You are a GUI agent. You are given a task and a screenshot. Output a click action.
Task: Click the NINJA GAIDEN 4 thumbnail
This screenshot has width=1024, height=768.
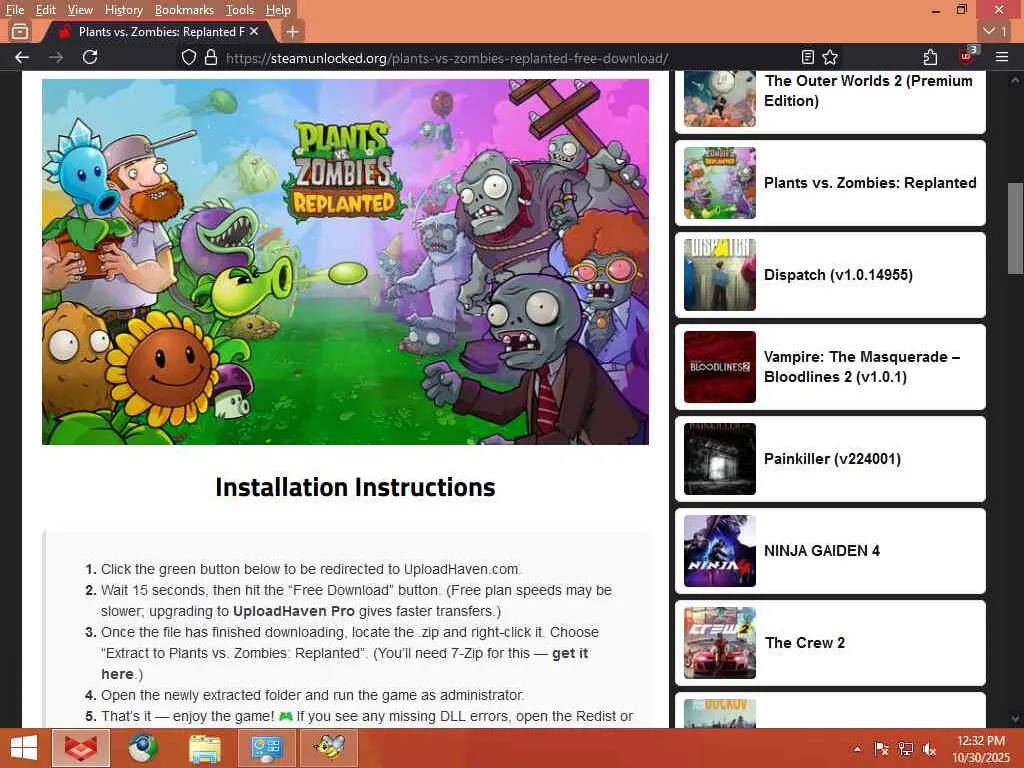(x=720, y=551)
